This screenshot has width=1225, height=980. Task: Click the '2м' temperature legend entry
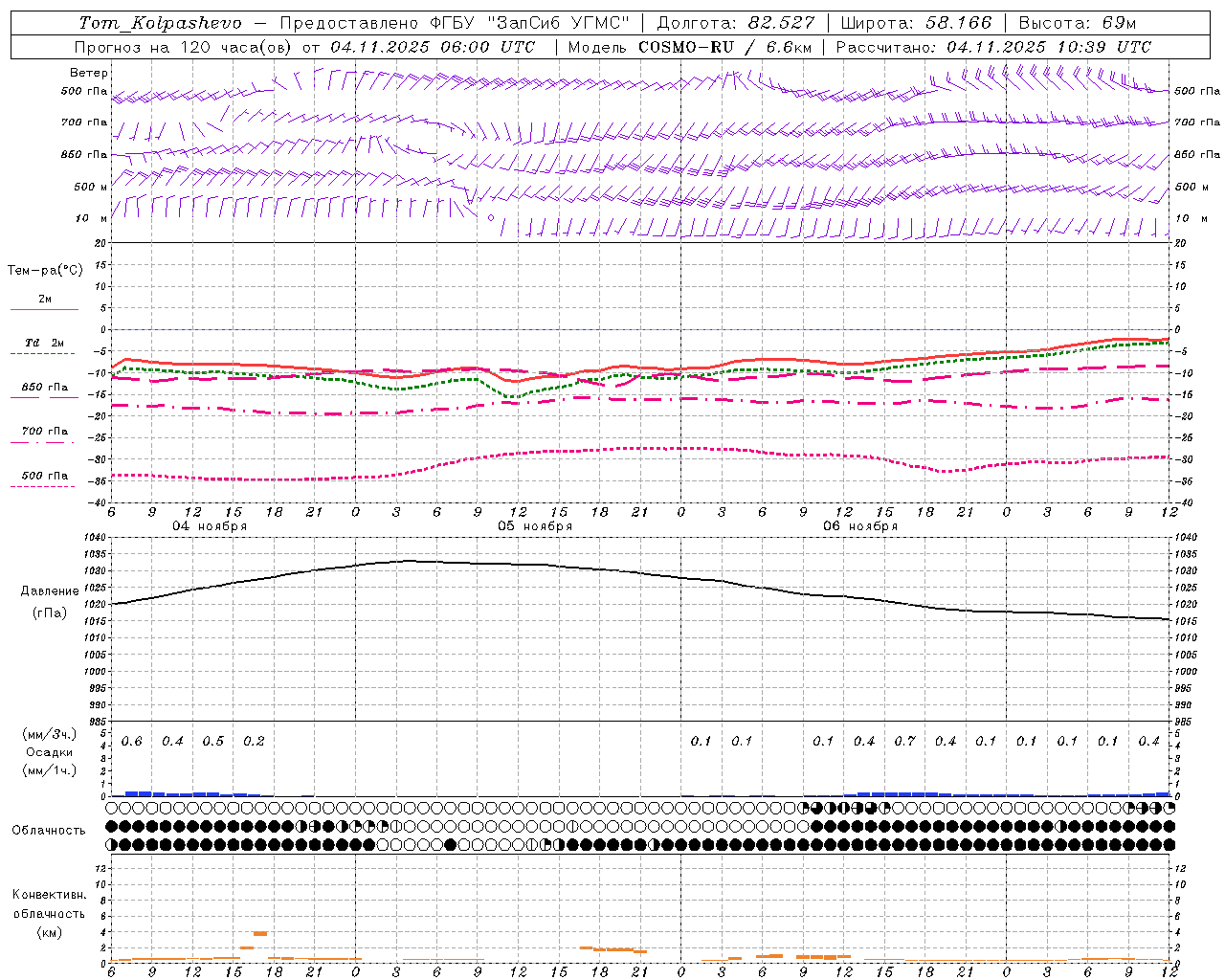45,300
